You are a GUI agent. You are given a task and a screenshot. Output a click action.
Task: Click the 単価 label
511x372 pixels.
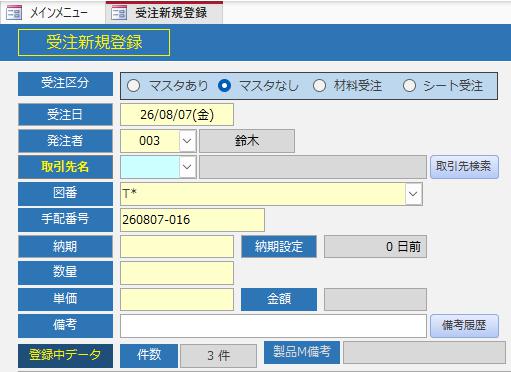(65, 299)
